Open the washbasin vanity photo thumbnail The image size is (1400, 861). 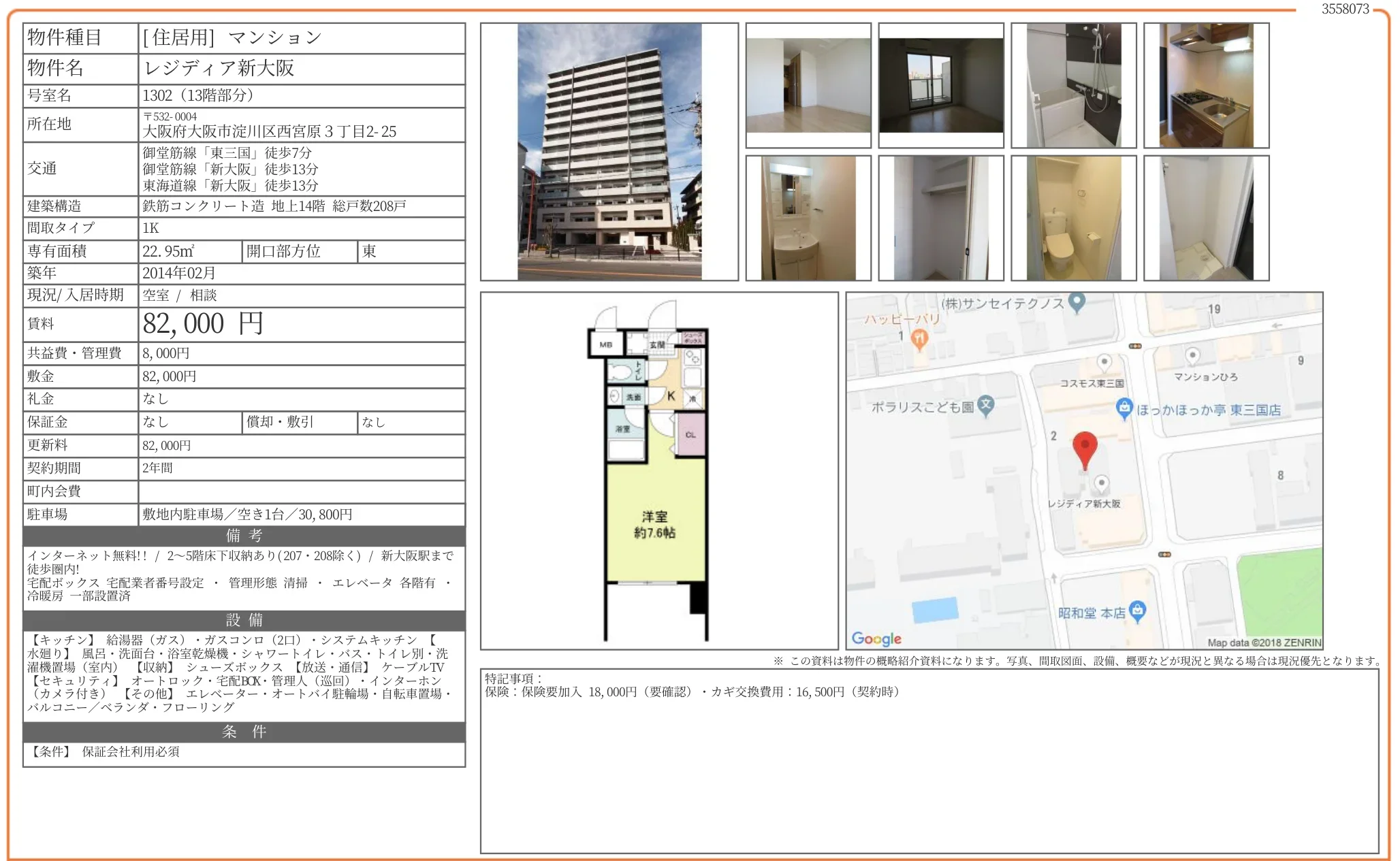[x=808, y=218]
